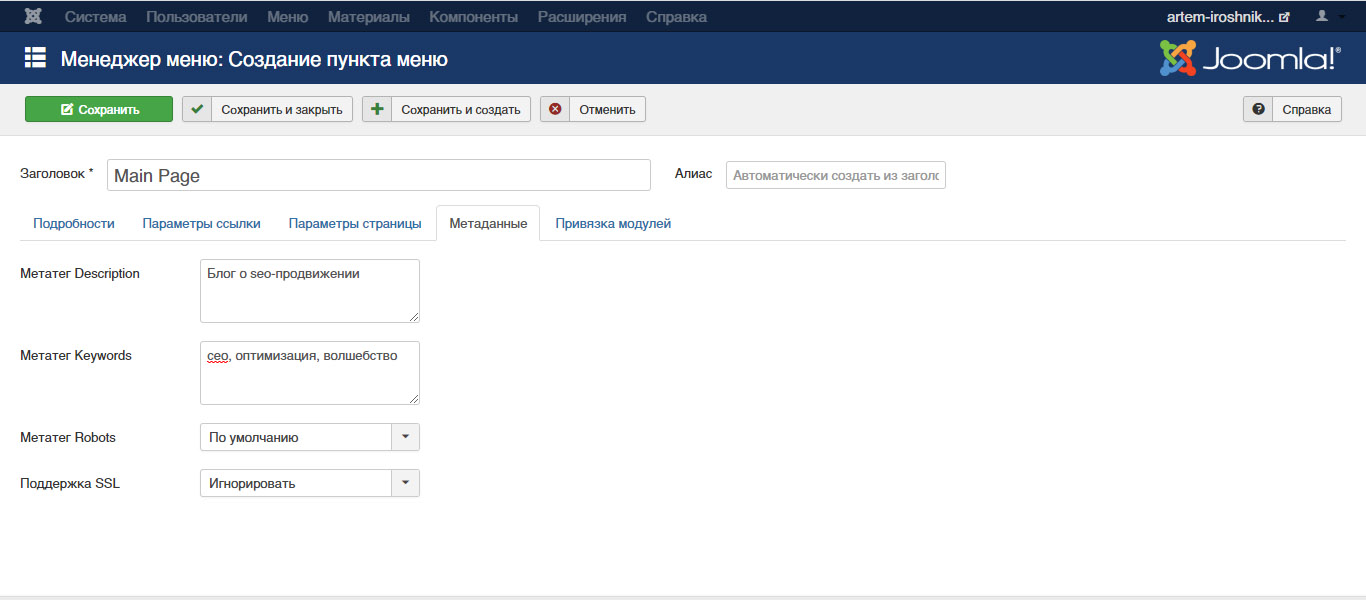This screenshot has height=600, width=1366.
Task: Click the Joomla logo icon in top bar
Action: (x=33, y=17)
